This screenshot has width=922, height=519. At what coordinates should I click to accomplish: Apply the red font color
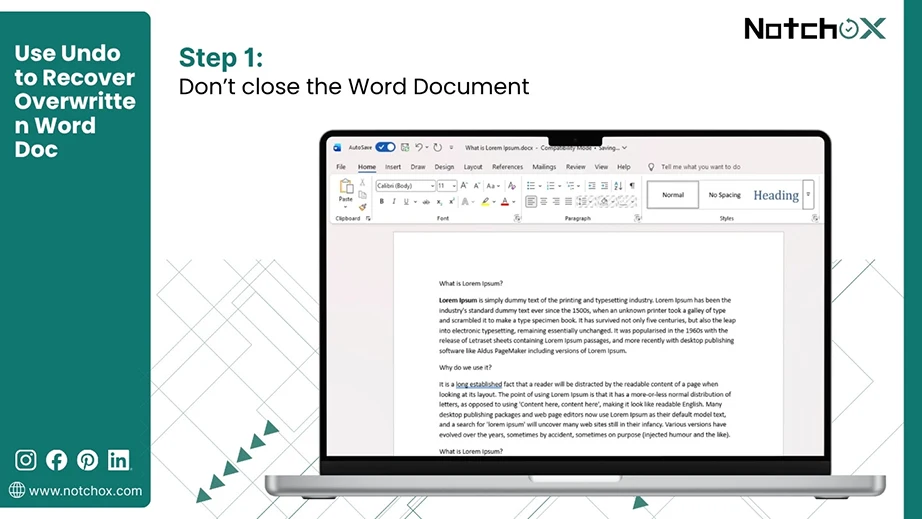pyautogui.click(x=505, y=202)
